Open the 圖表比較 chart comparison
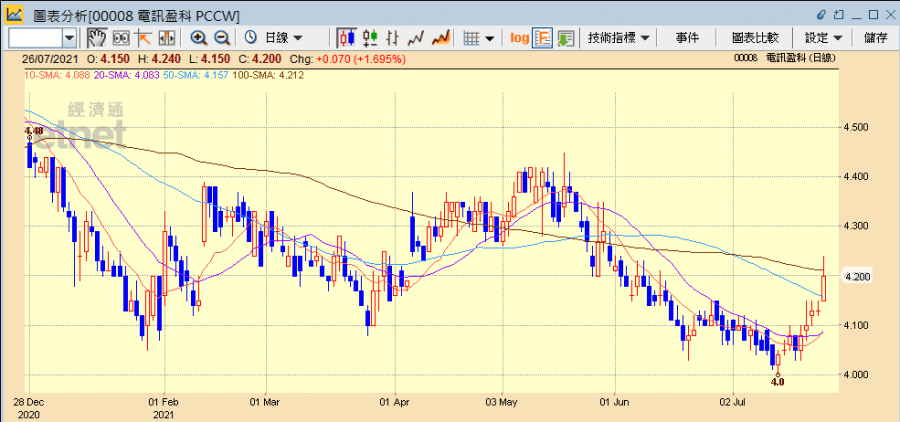This screenshot has width=900, height=422. [755, 37]
